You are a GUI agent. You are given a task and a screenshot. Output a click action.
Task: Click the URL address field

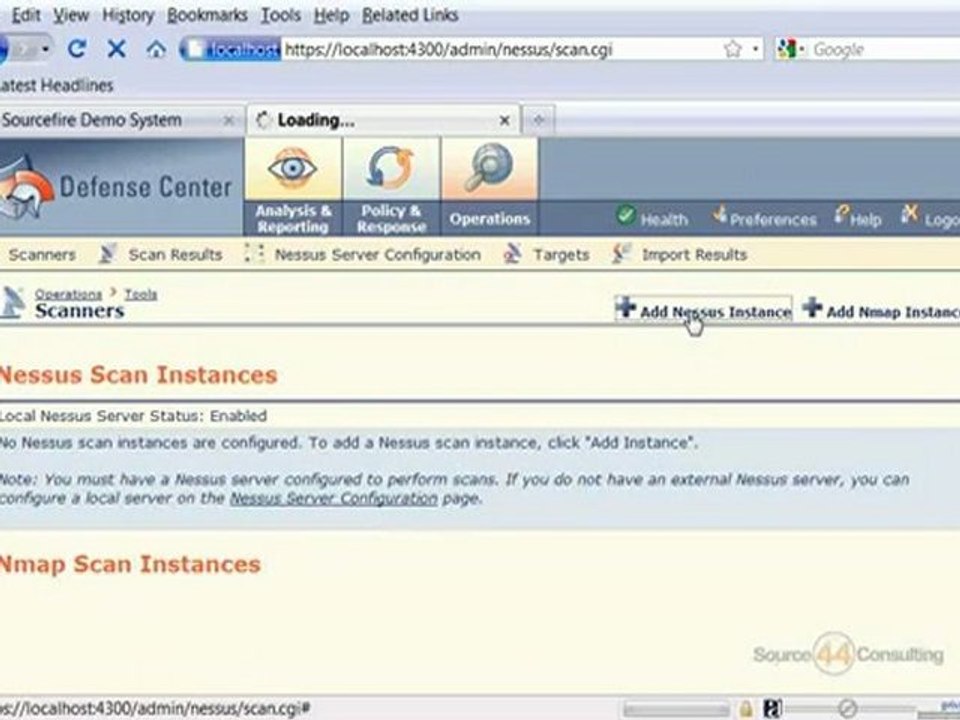coord(502,49)
